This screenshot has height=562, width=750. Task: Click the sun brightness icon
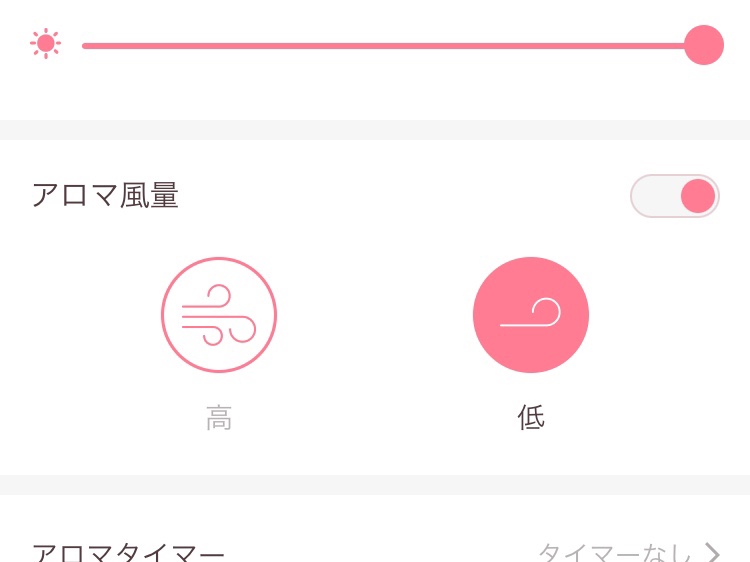tap(45, 44)
